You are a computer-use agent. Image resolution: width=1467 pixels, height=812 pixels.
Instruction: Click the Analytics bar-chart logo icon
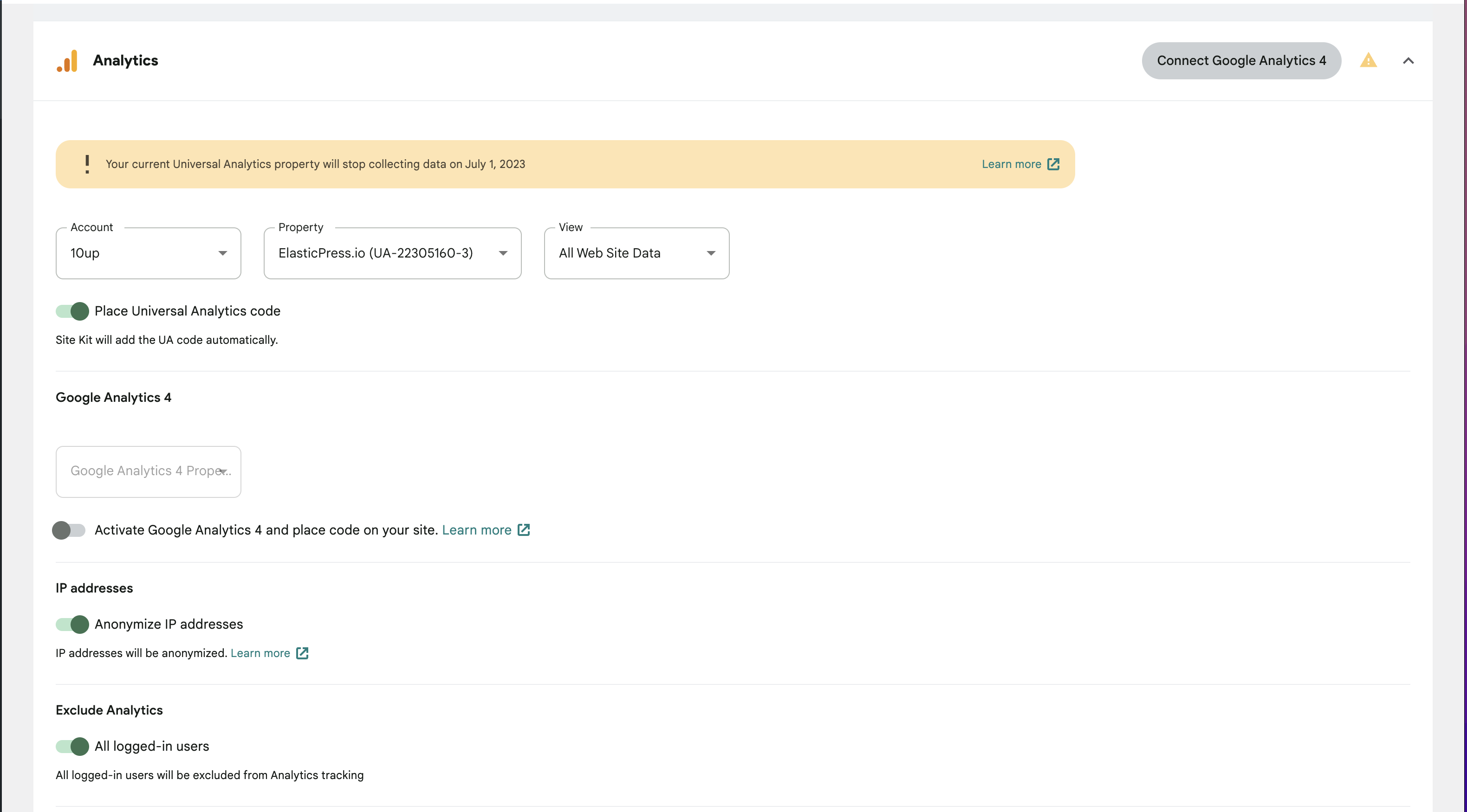[67, 61]
